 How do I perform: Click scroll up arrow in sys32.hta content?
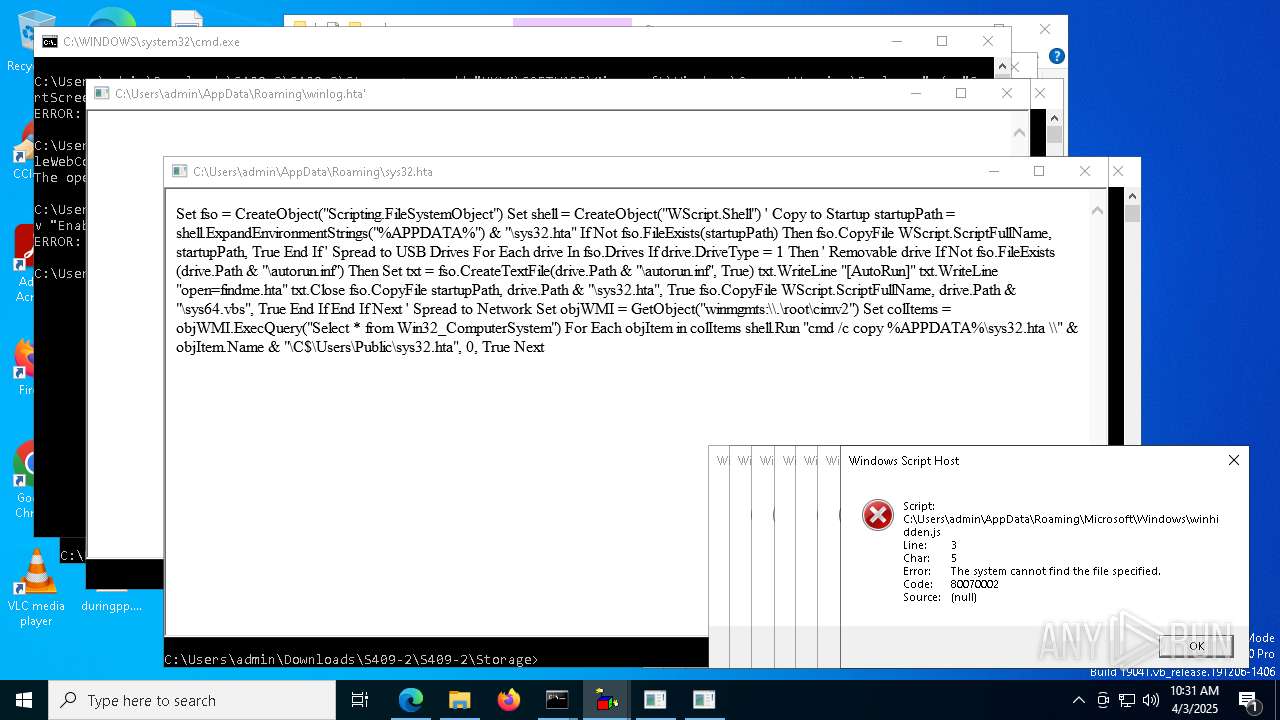1097,210
